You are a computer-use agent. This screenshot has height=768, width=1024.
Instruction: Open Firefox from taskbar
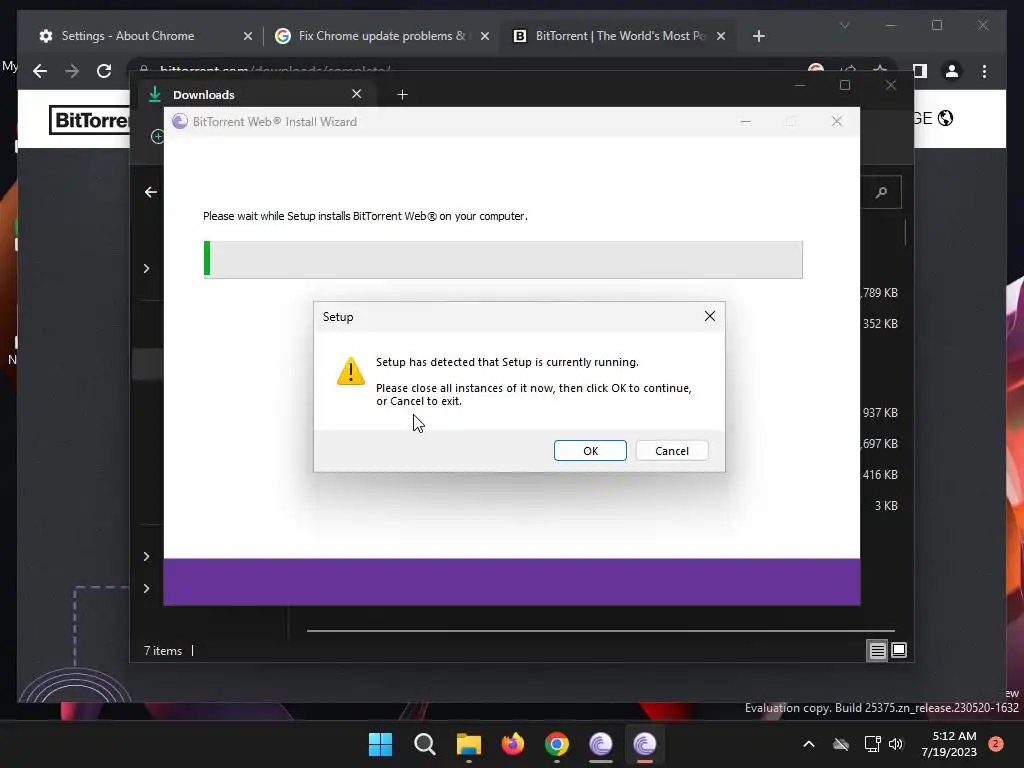tap(513, 744)
